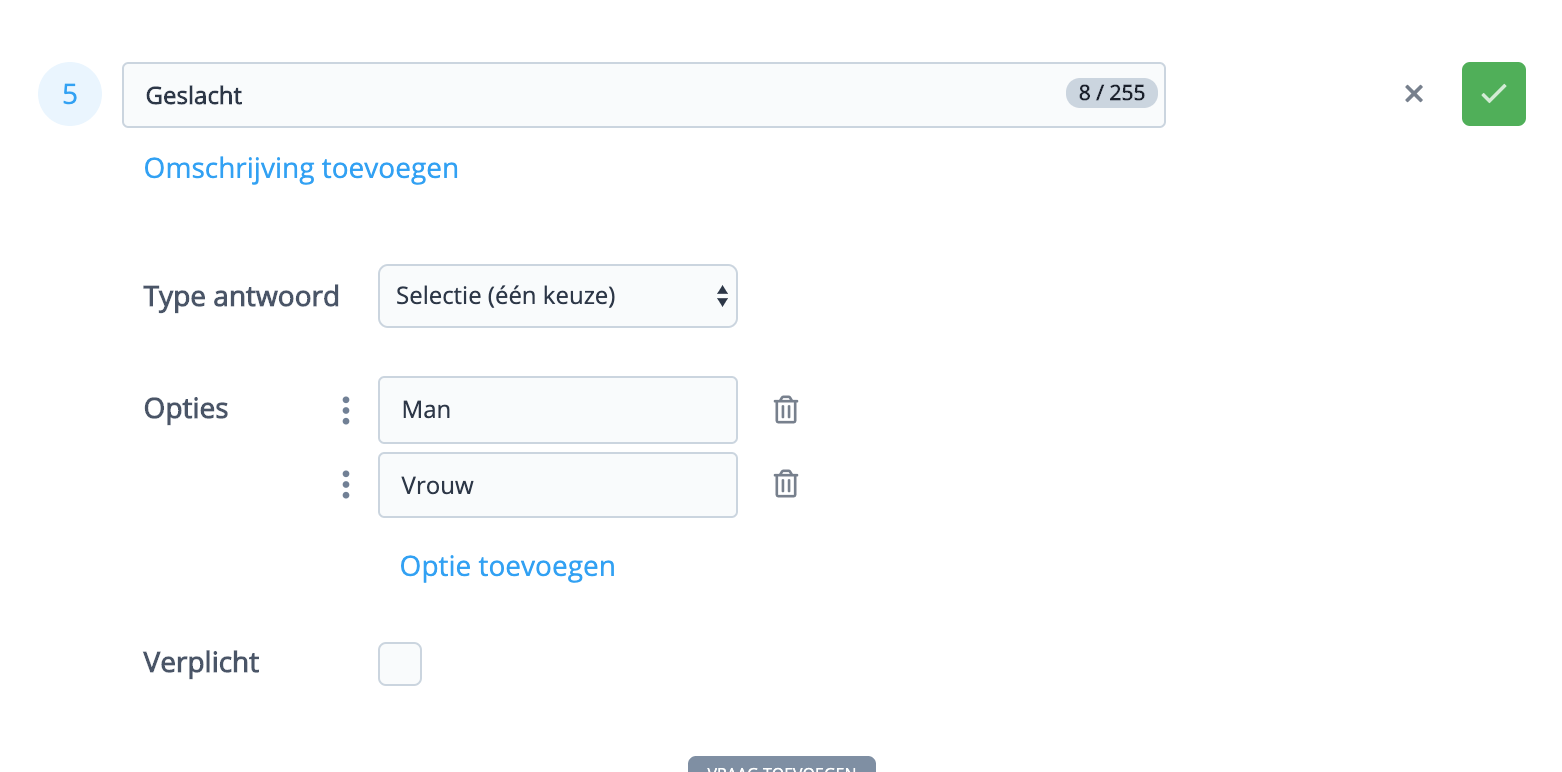Click into the Vrouw option field
This screenshot has width=1562, height=772.
tap(557, 485)
